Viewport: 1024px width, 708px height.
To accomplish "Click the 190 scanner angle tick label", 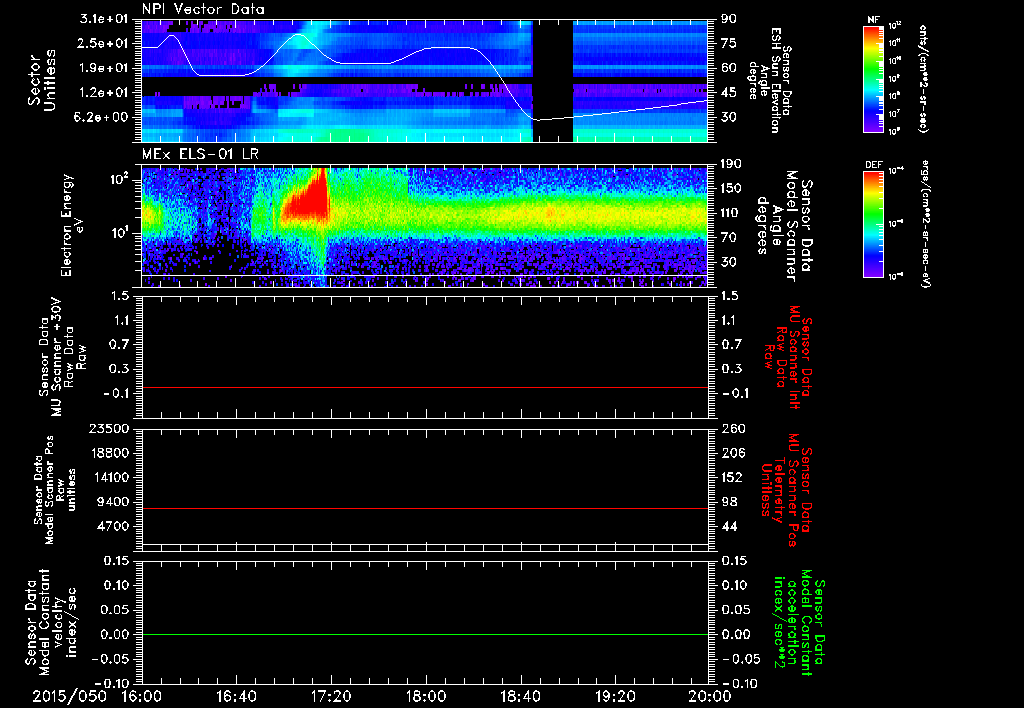I will coord(731,164).
